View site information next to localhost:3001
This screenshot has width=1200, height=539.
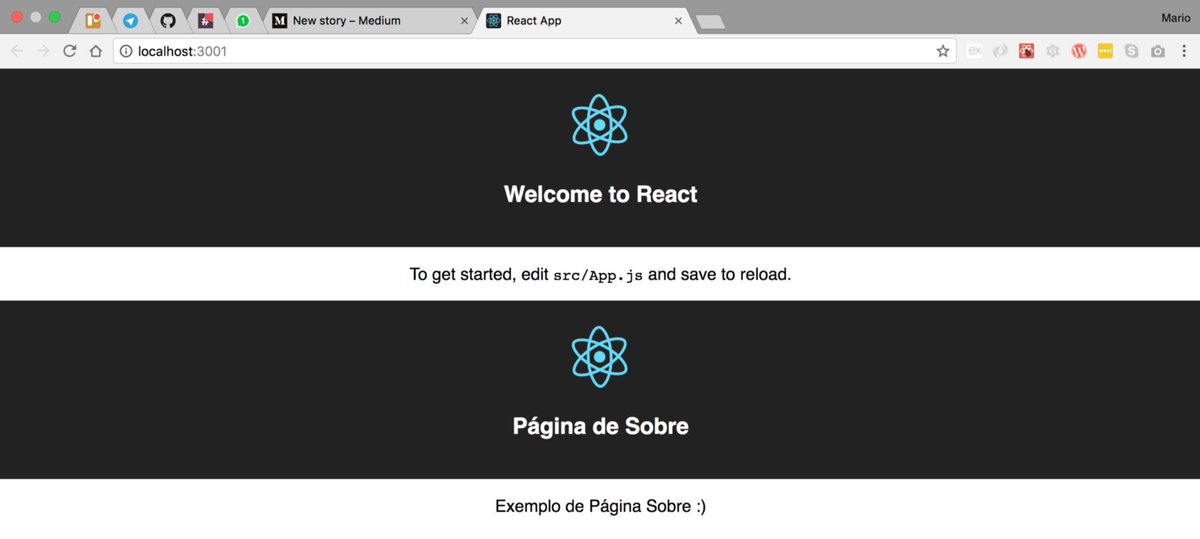[126, 51]
